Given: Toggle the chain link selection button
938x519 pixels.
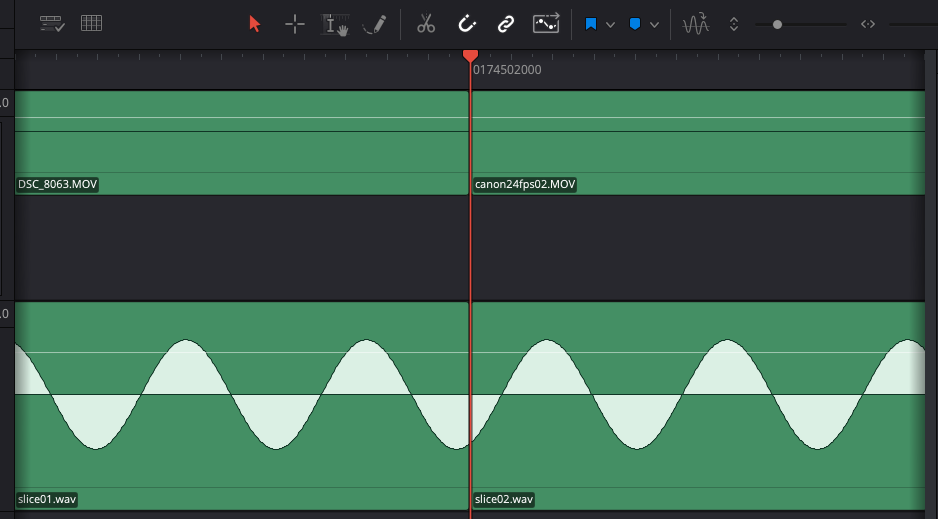Looking at the screenshot, I should click(506, 24).
